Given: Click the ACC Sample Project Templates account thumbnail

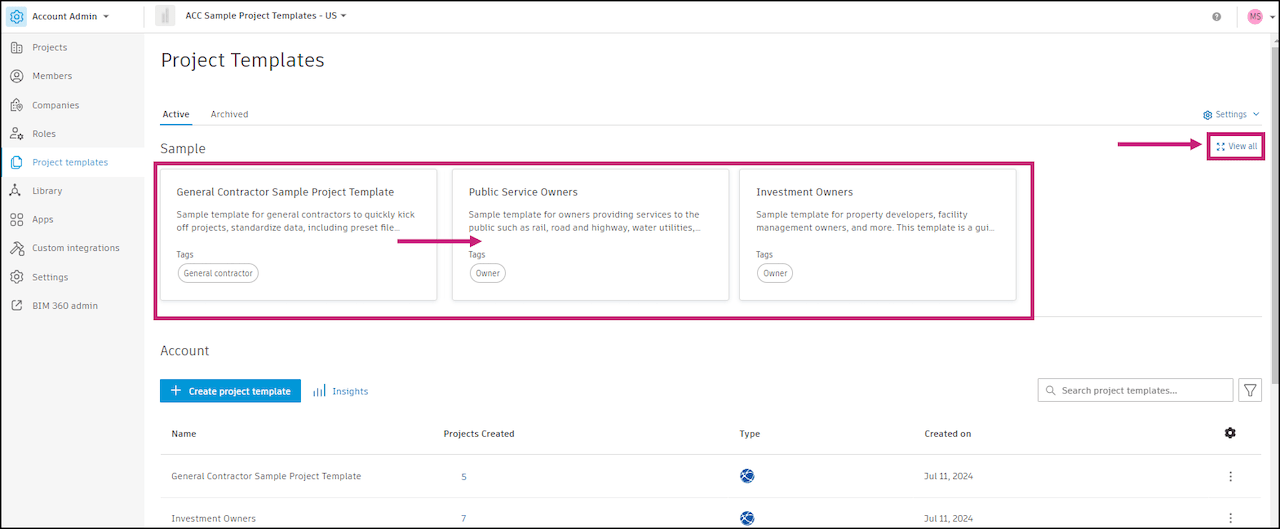Looking at the screenshot, I should coord(165,16).
